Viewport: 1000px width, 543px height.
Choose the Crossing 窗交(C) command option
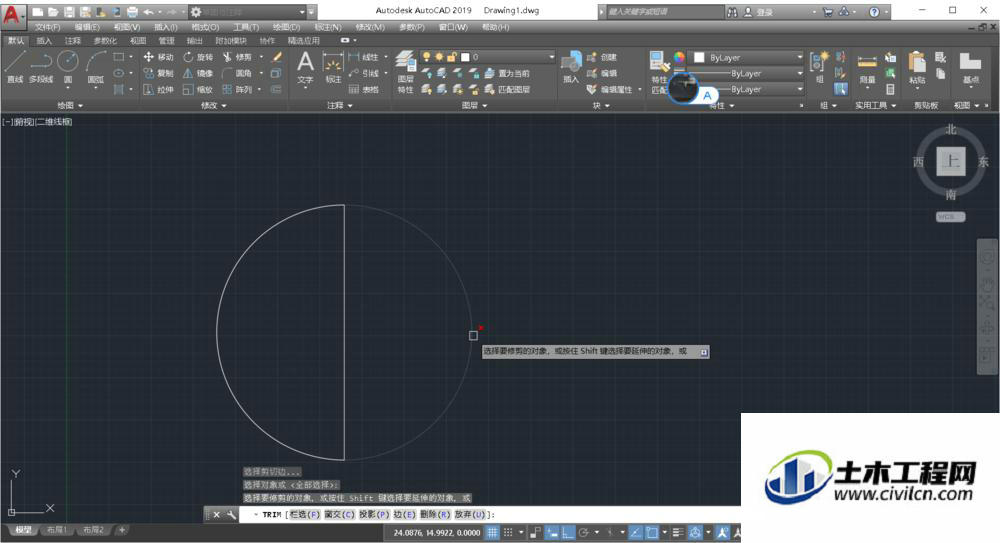click(339, 514)
